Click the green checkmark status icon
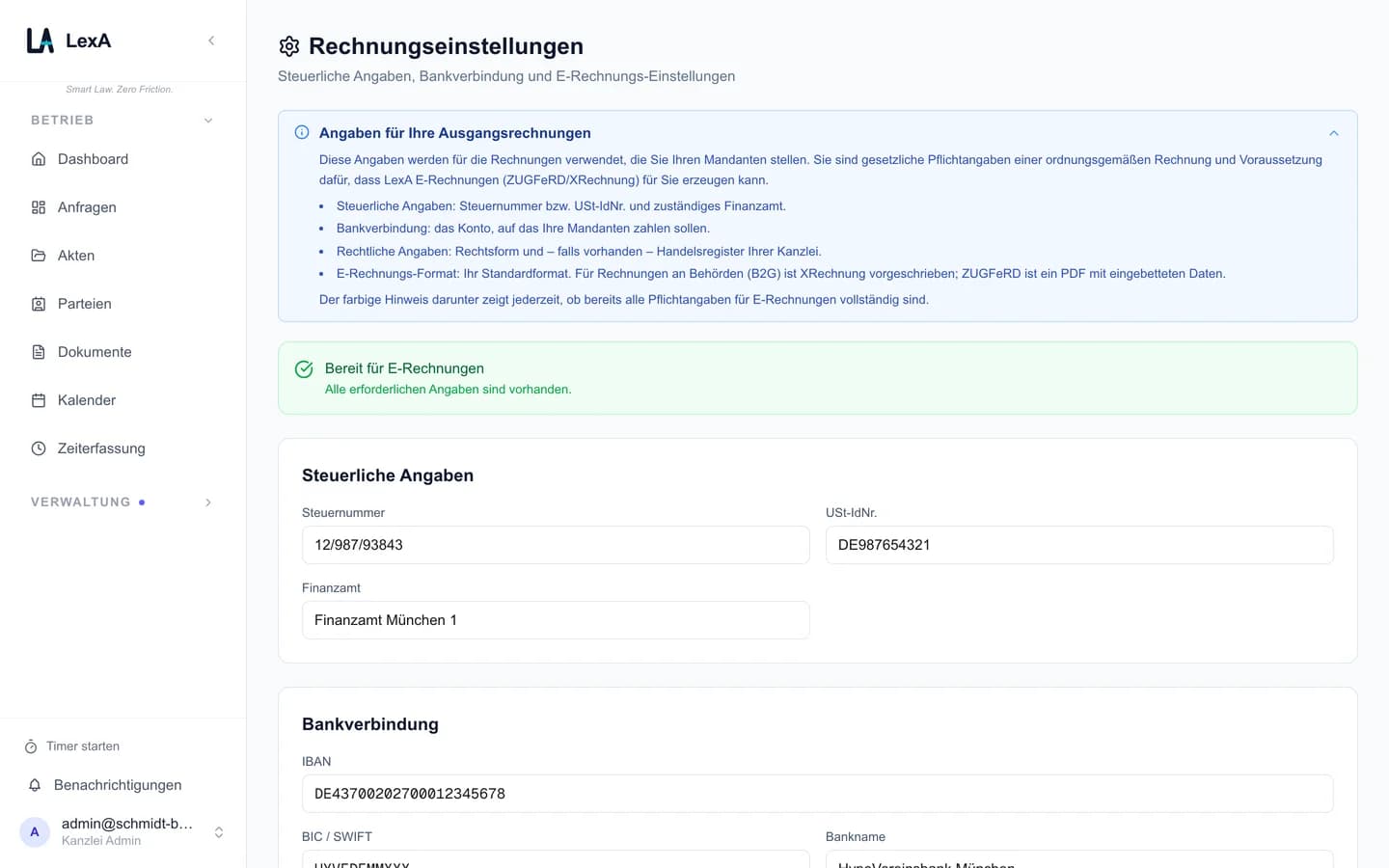 (304, 369)
